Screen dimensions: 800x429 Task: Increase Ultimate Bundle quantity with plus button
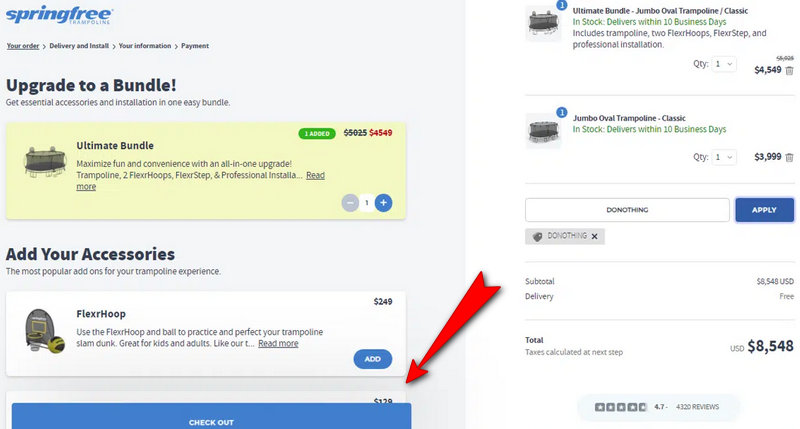[384, 203]
